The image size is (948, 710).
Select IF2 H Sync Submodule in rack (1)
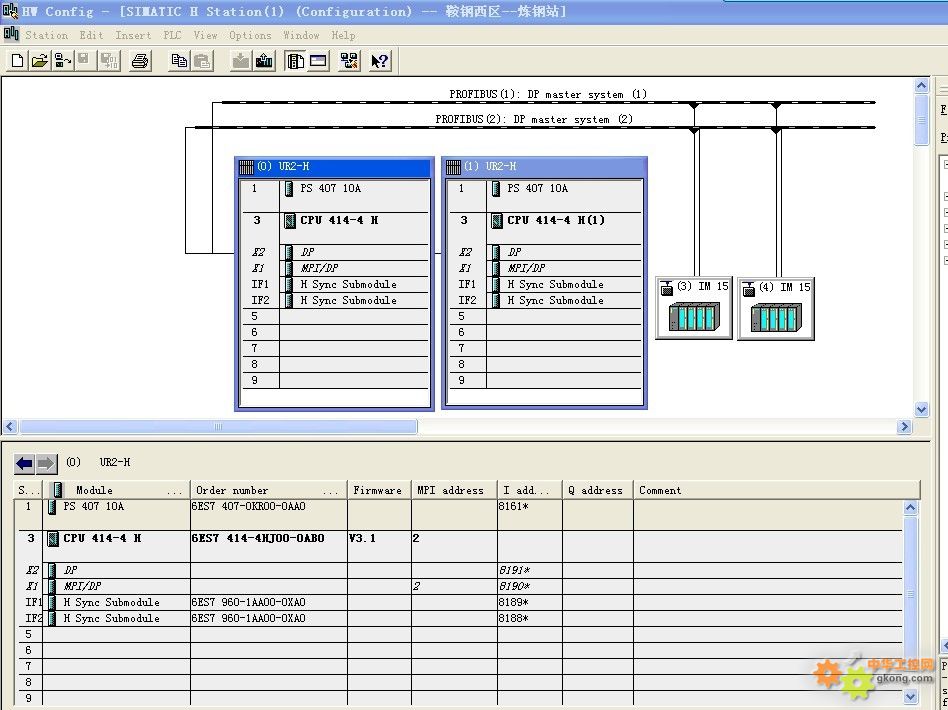555,300
